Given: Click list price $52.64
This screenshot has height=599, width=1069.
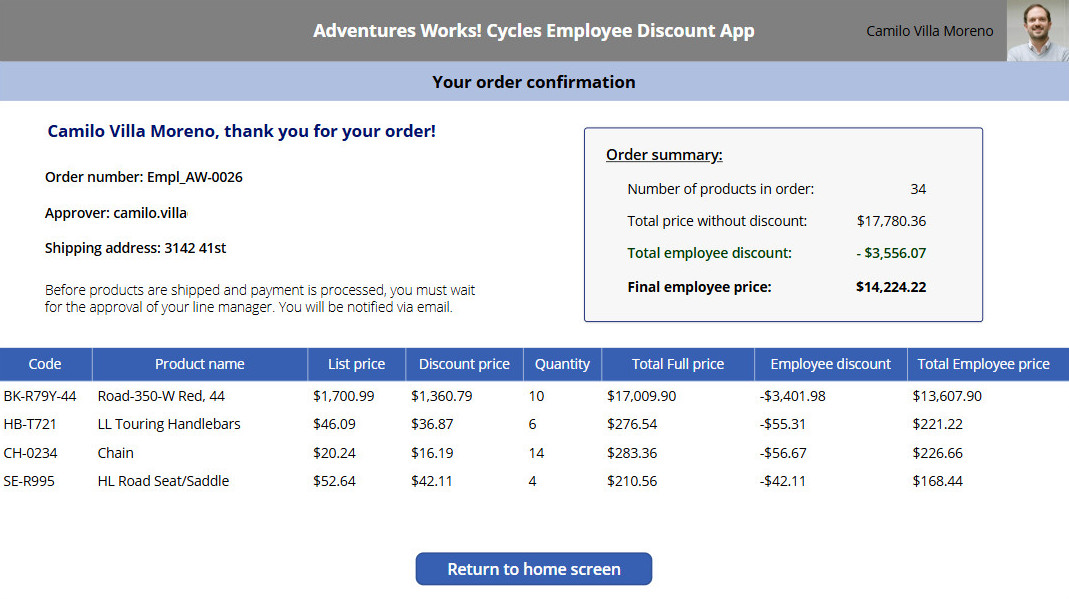Looking at the screenshot, I should click(x=334, y=481).
